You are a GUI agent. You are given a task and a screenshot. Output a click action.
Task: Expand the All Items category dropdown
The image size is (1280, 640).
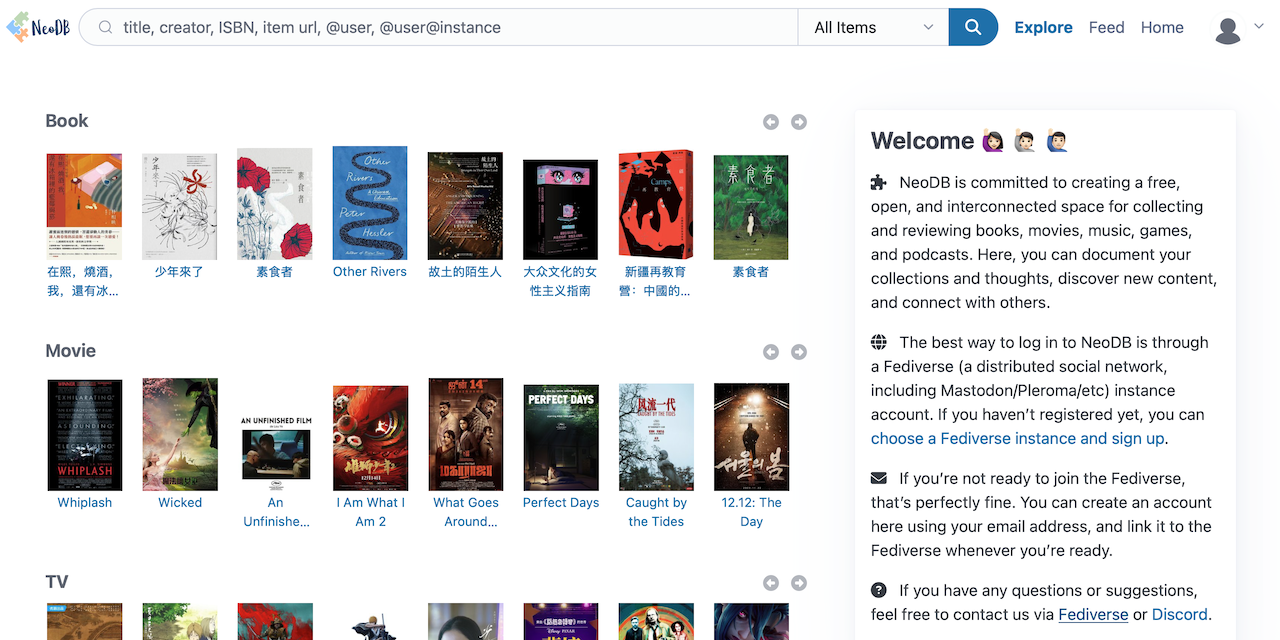[x=872, y=28]
